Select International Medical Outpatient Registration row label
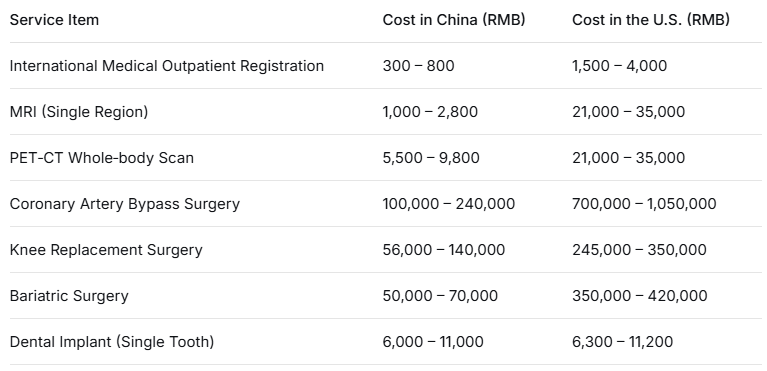 [x=167, y=66]
